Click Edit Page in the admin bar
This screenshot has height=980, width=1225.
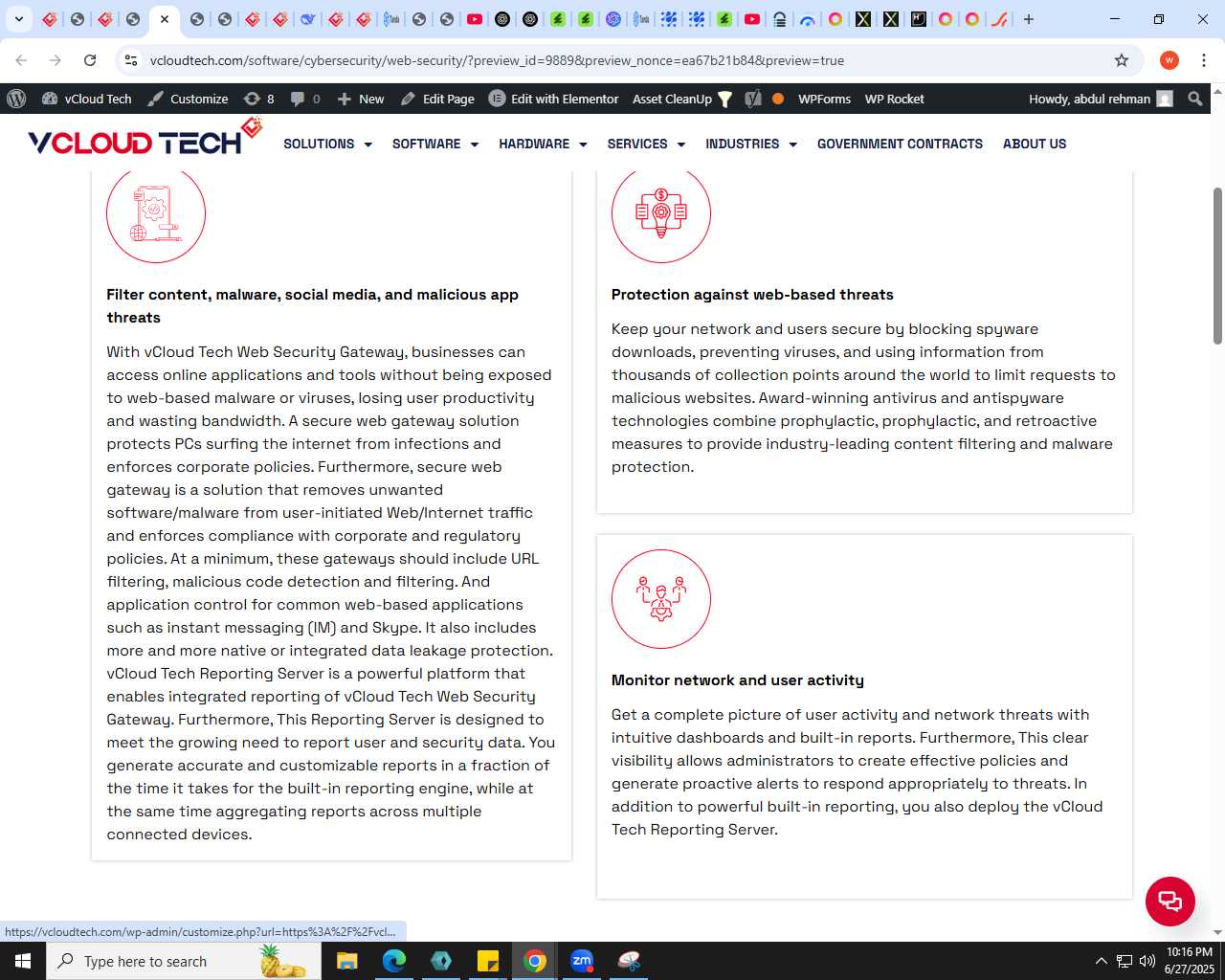(437, 99)
